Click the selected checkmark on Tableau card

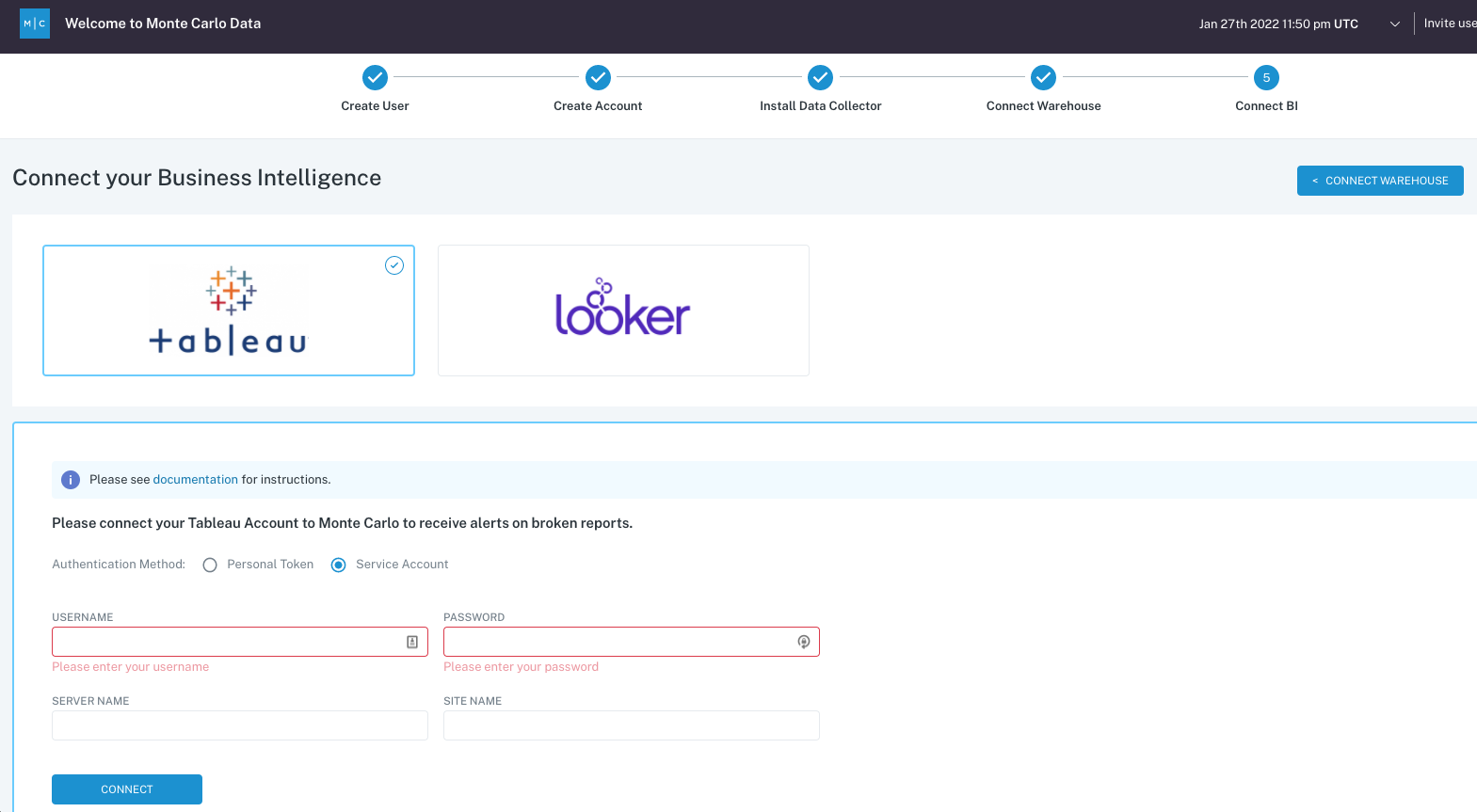coord(394,265)
